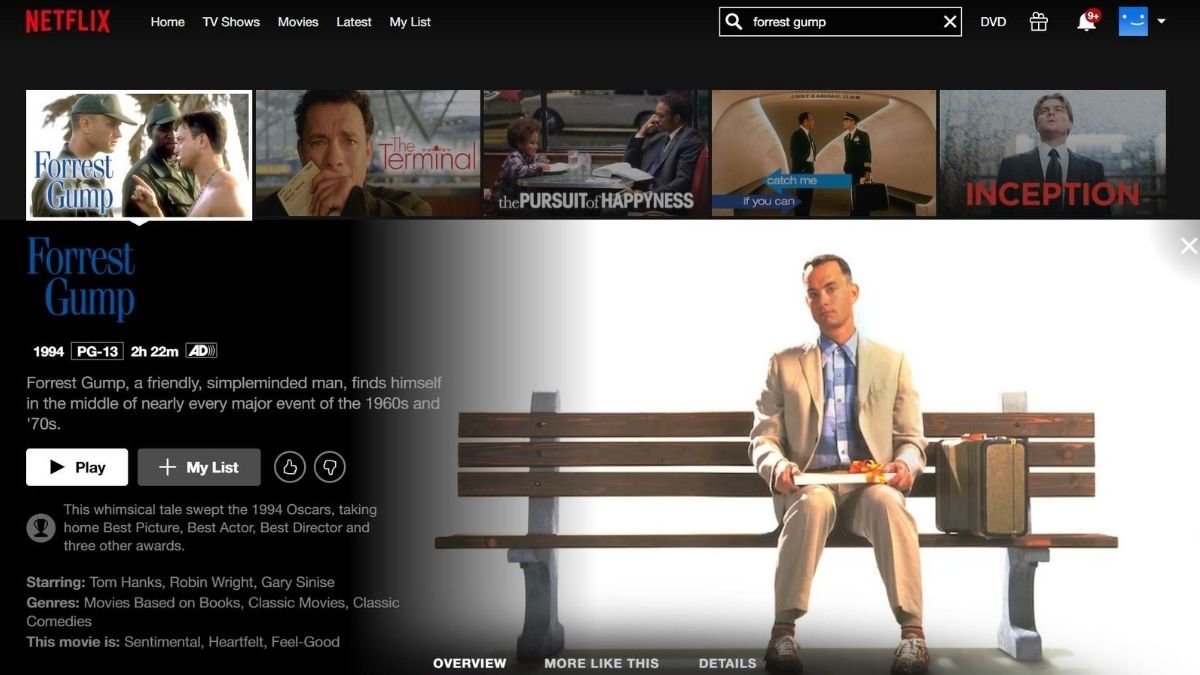1200x675 pixels.
Task: Add Forrest Gump to My List
Action: 199,467
